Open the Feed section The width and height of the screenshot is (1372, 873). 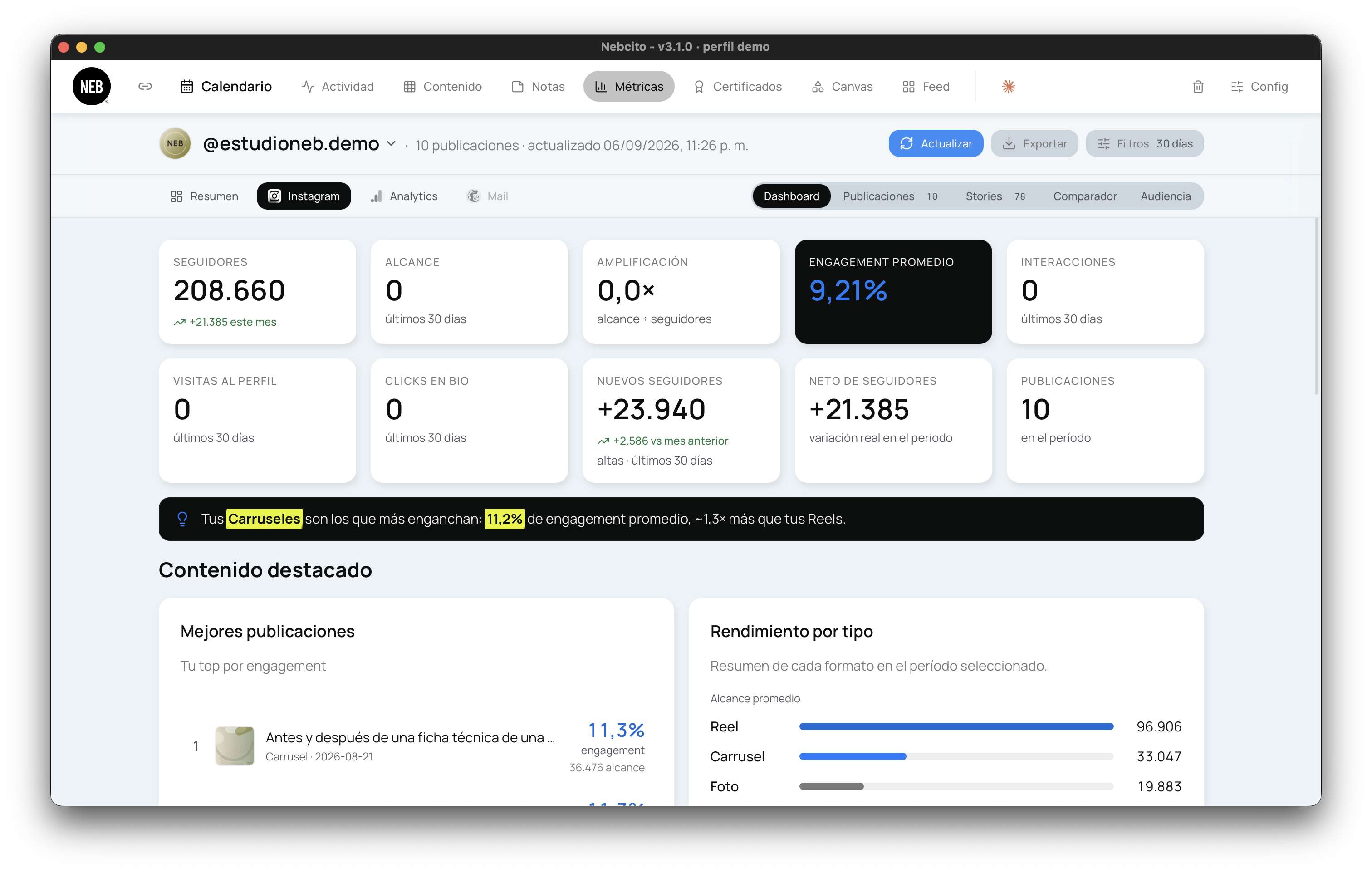(x=926, y=87)
